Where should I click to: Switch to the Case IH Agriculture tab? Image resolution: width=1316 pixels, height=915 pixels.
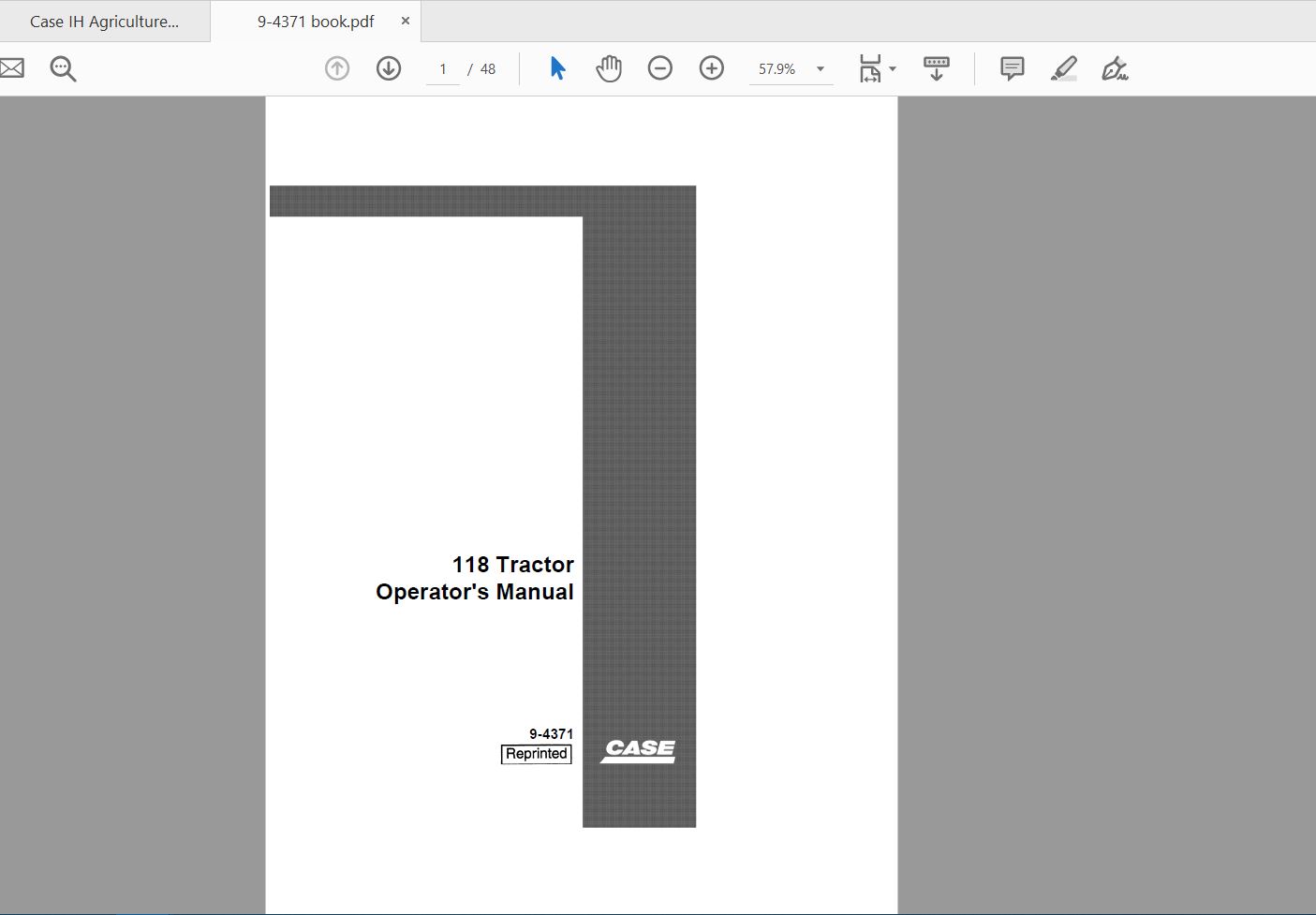point(104,22)
